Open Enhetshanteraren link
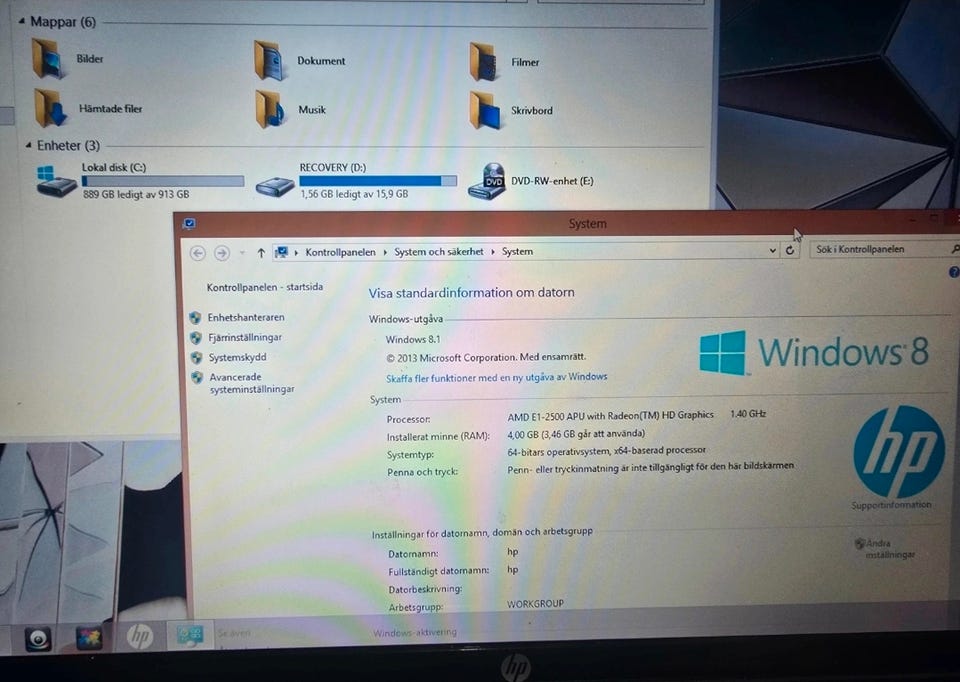Screen dimensions: 960x682 [x=246, y=317]
